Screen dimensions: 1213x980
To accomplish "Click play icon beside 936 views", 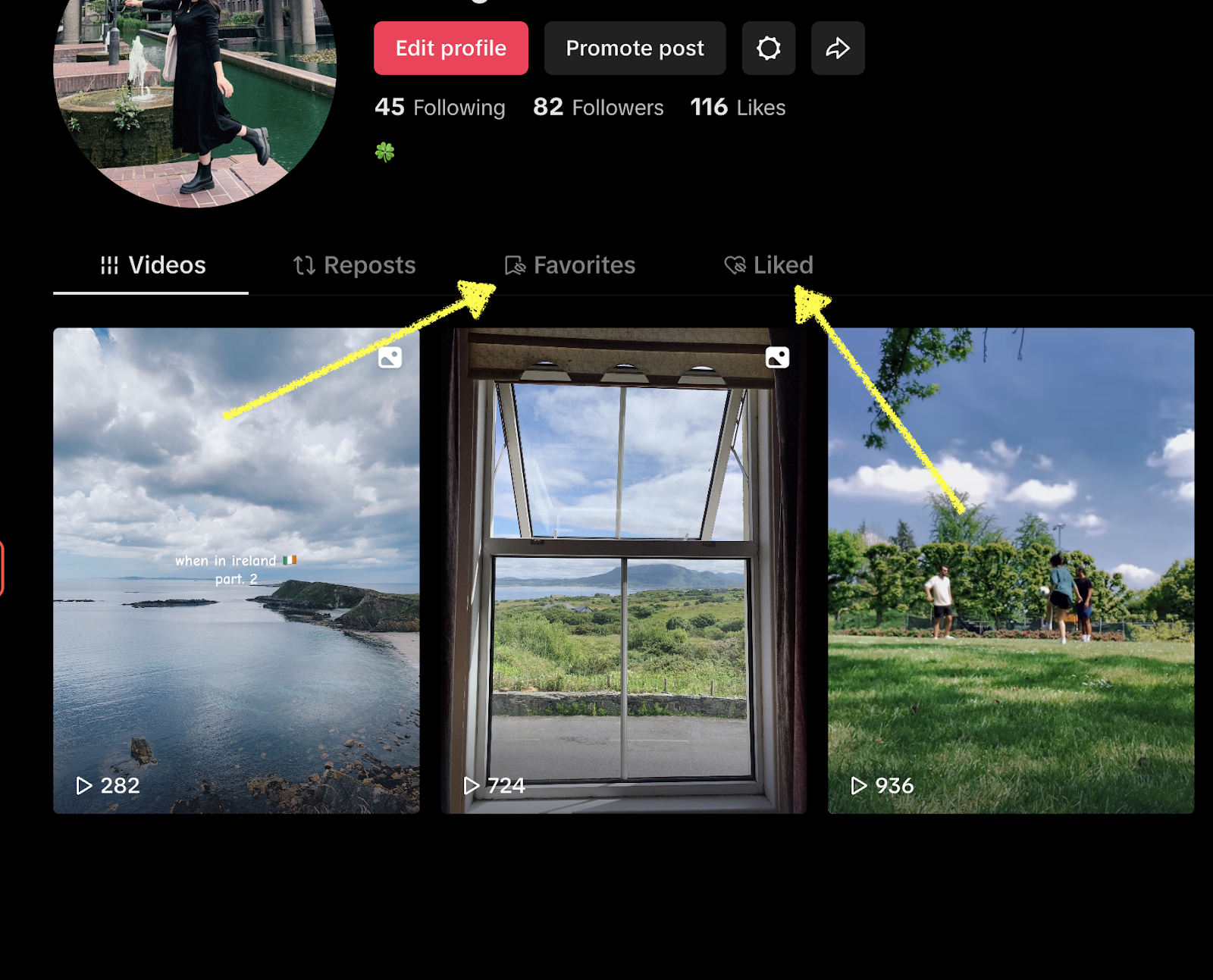I will 858,785.
